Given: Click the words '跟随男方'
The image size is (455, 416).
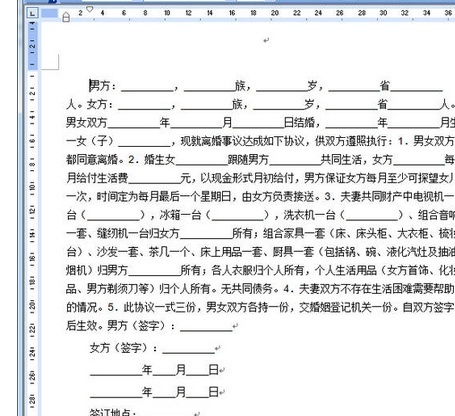Looking at the screenshot, I should [248, 160].
